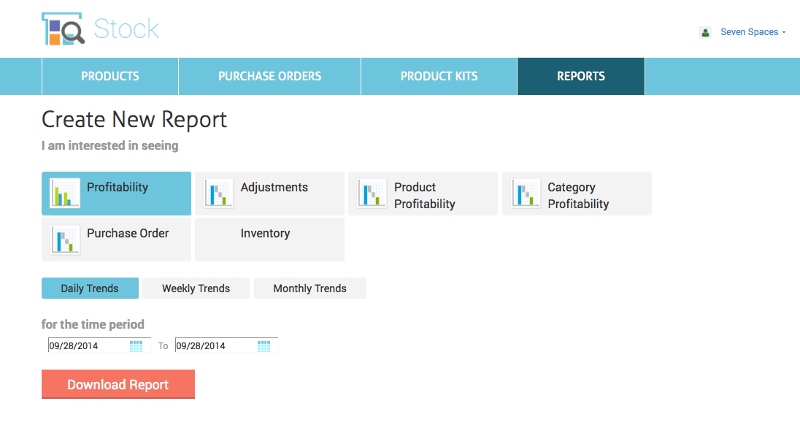Select the Inventory report type
Viewport: 800px width, 428px height.
click(x=270, y=240)
